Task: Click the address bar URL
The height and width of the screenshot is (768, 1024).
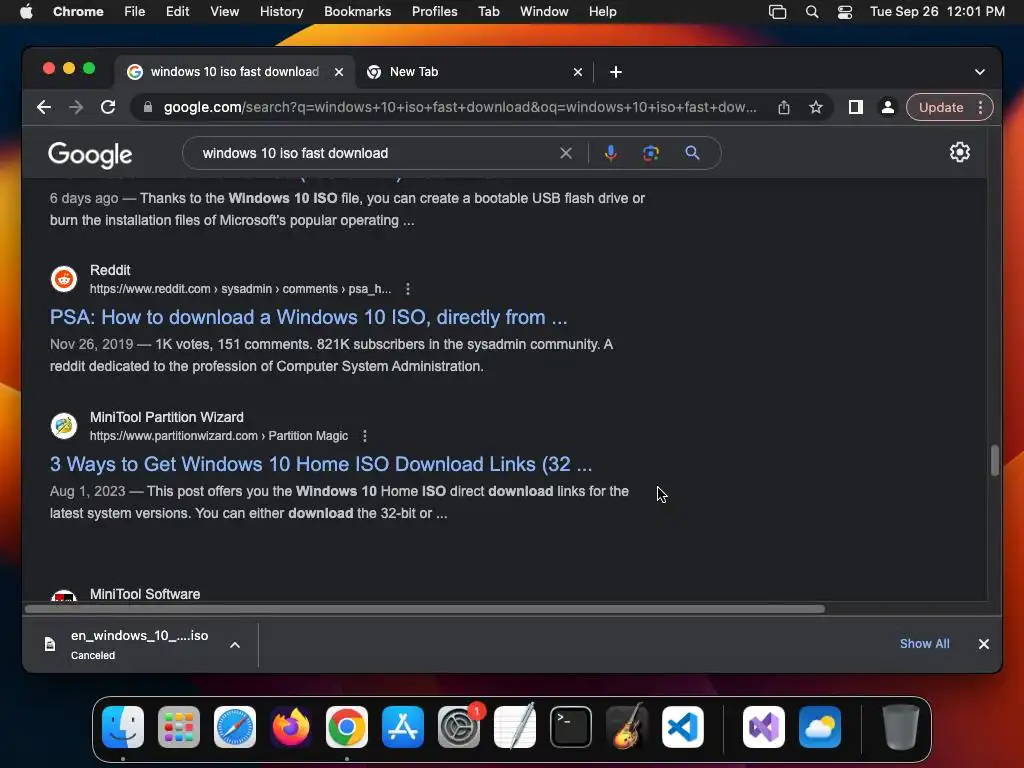Action: point(460,107)
